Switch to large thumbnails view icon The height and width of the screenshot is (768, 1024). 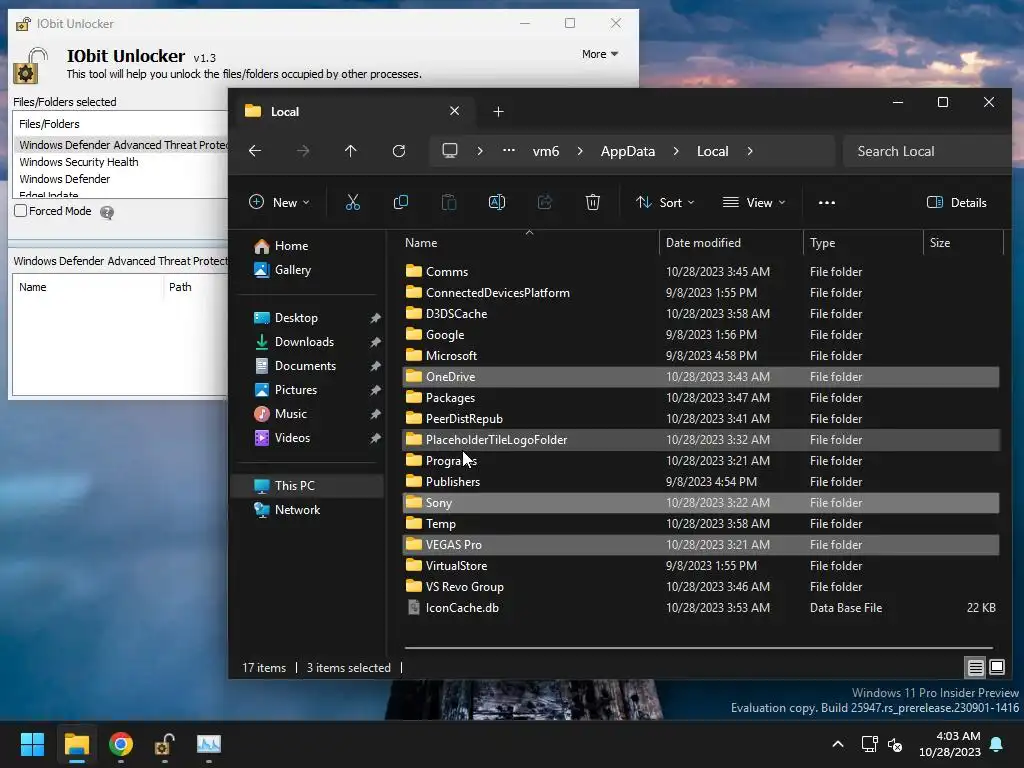(997, 667)
